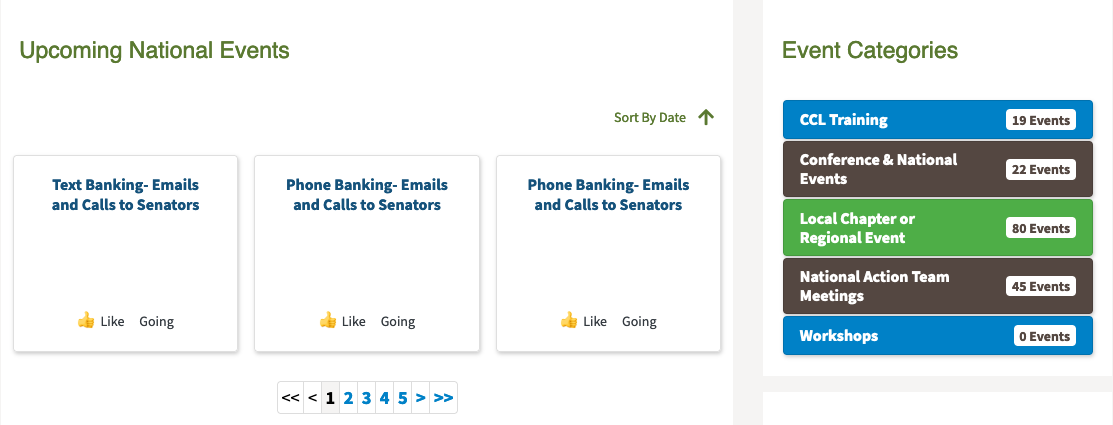Open Text Banking- Emails and Calls title link

[x=126, y=195]
